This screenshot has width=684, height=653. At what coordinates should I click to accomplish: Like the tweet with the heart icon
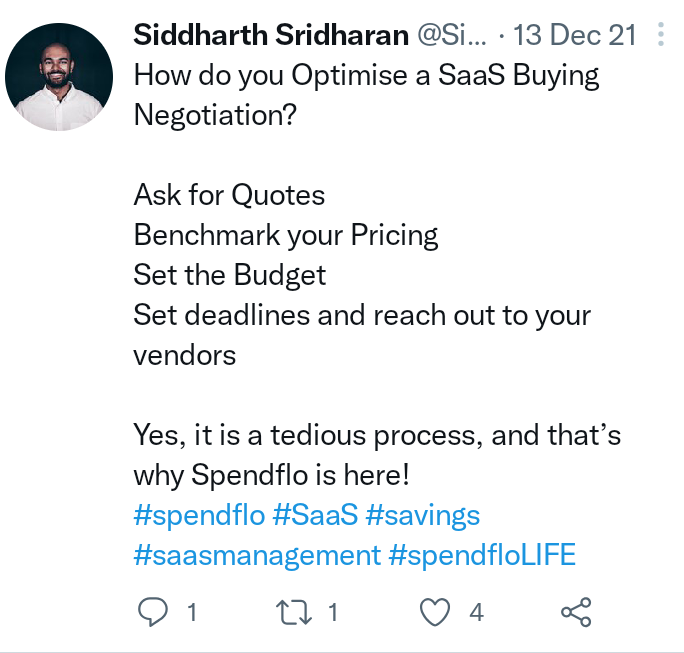[x=435, y=612]
